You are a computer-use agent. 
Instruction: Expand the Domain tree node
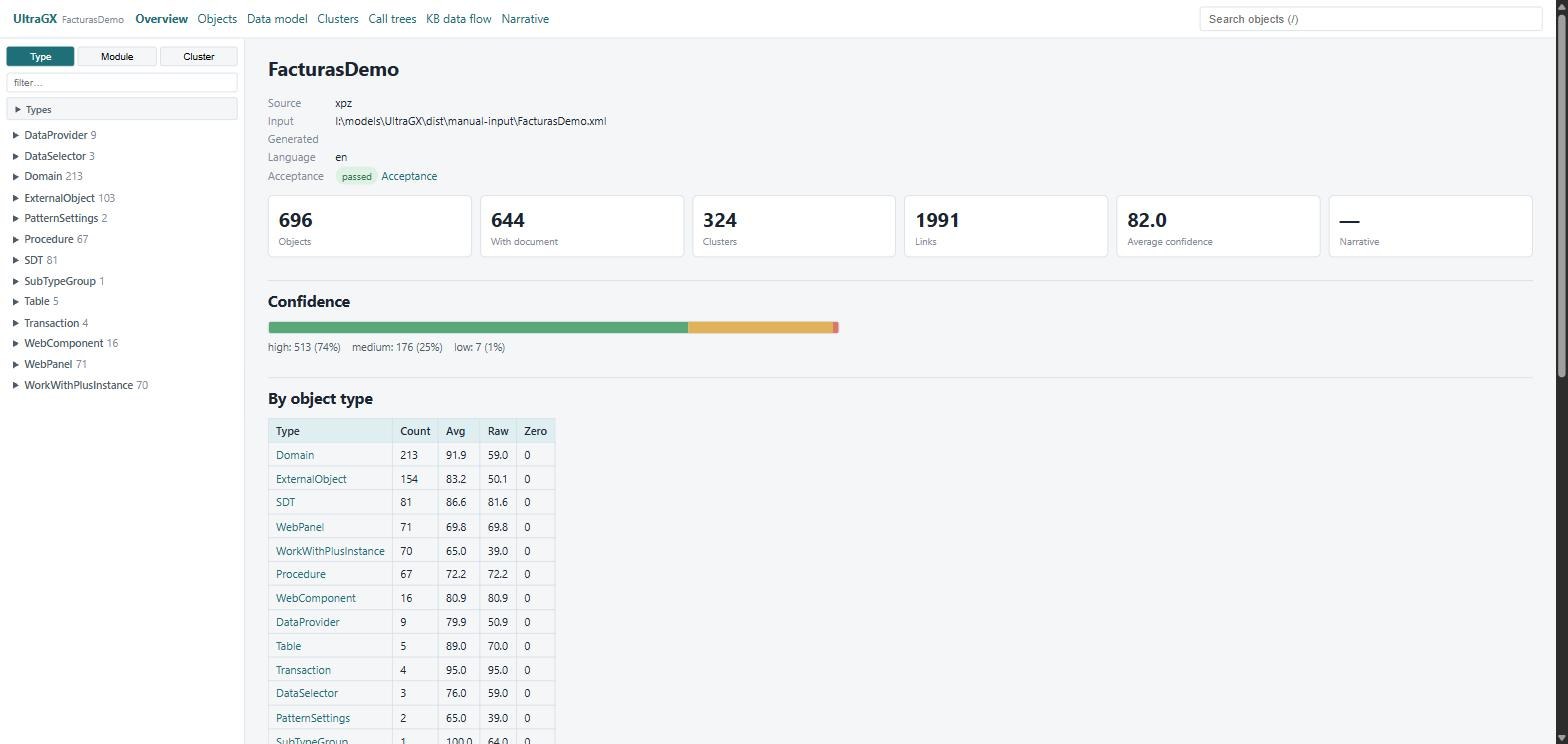[16, 176]
